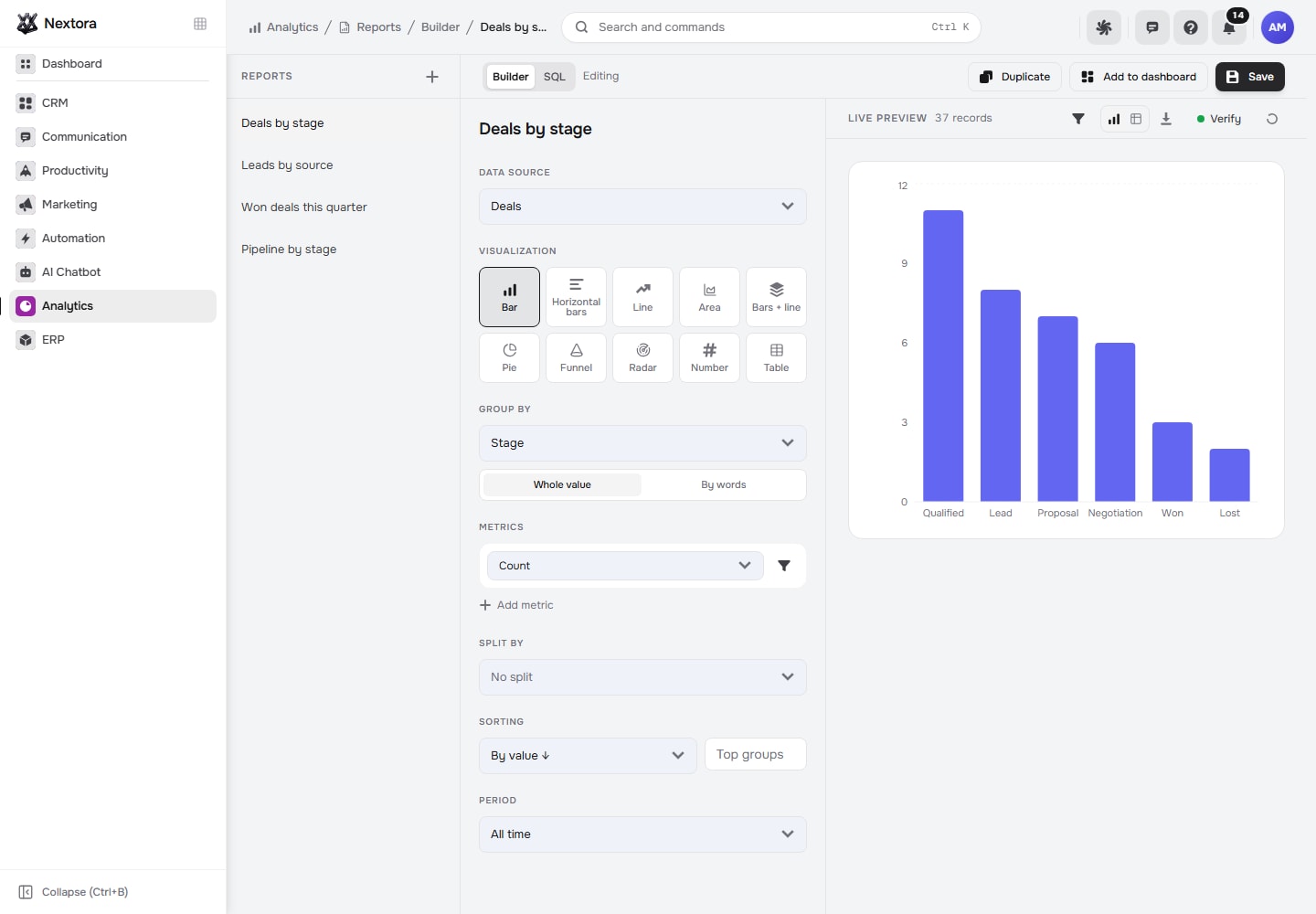
Task: Click the metric filter funnel next to Count
Action: pos(784,566)
